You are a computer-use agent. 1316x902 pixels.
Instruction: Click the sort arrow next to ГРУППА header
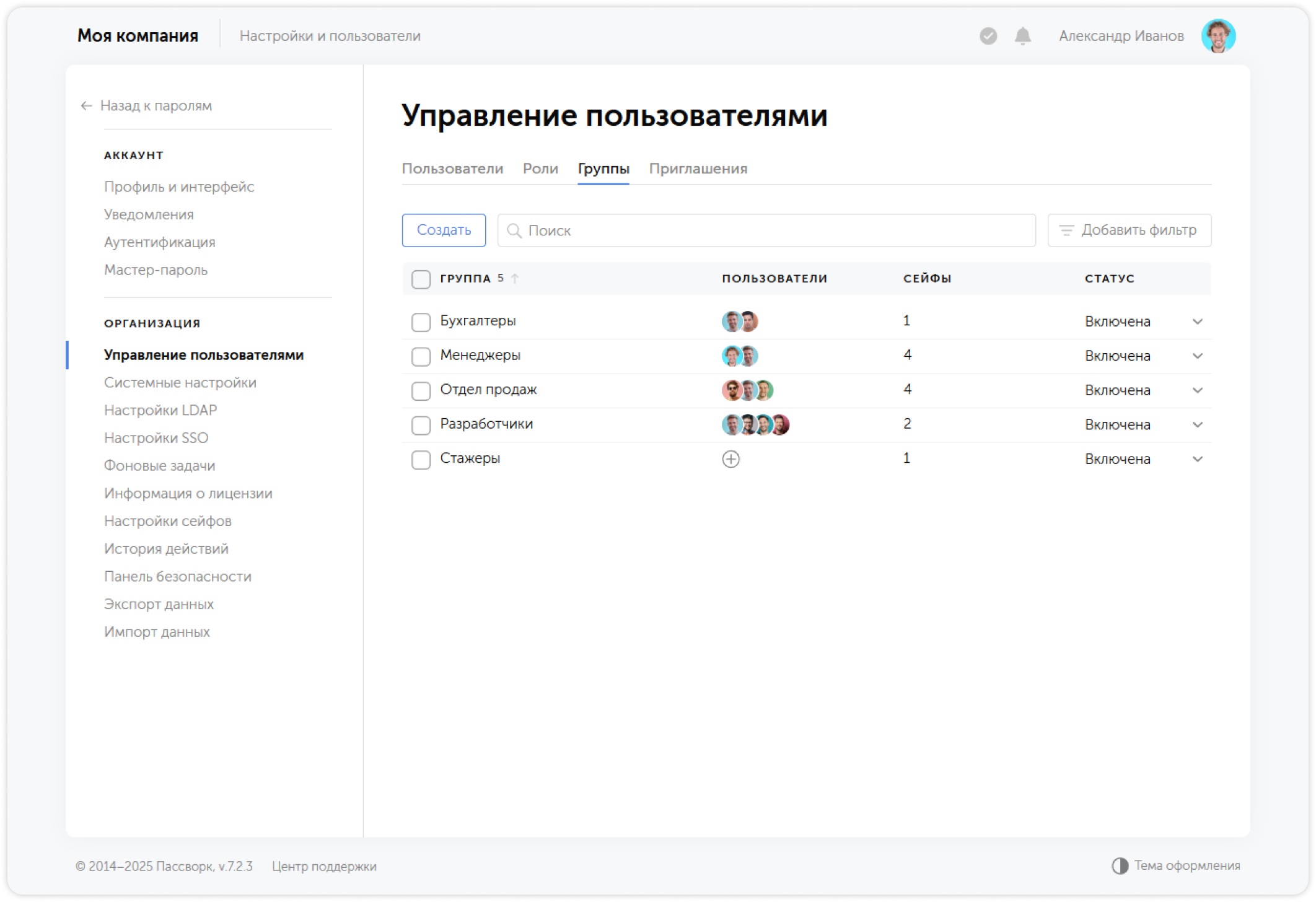coord(514,279)
